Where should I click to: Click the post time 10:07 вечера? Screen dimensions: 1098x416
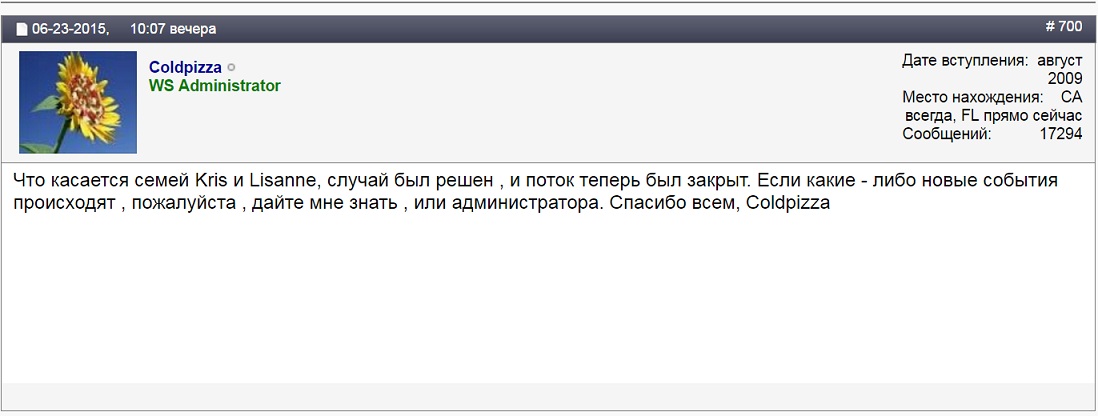pos(173,29)
